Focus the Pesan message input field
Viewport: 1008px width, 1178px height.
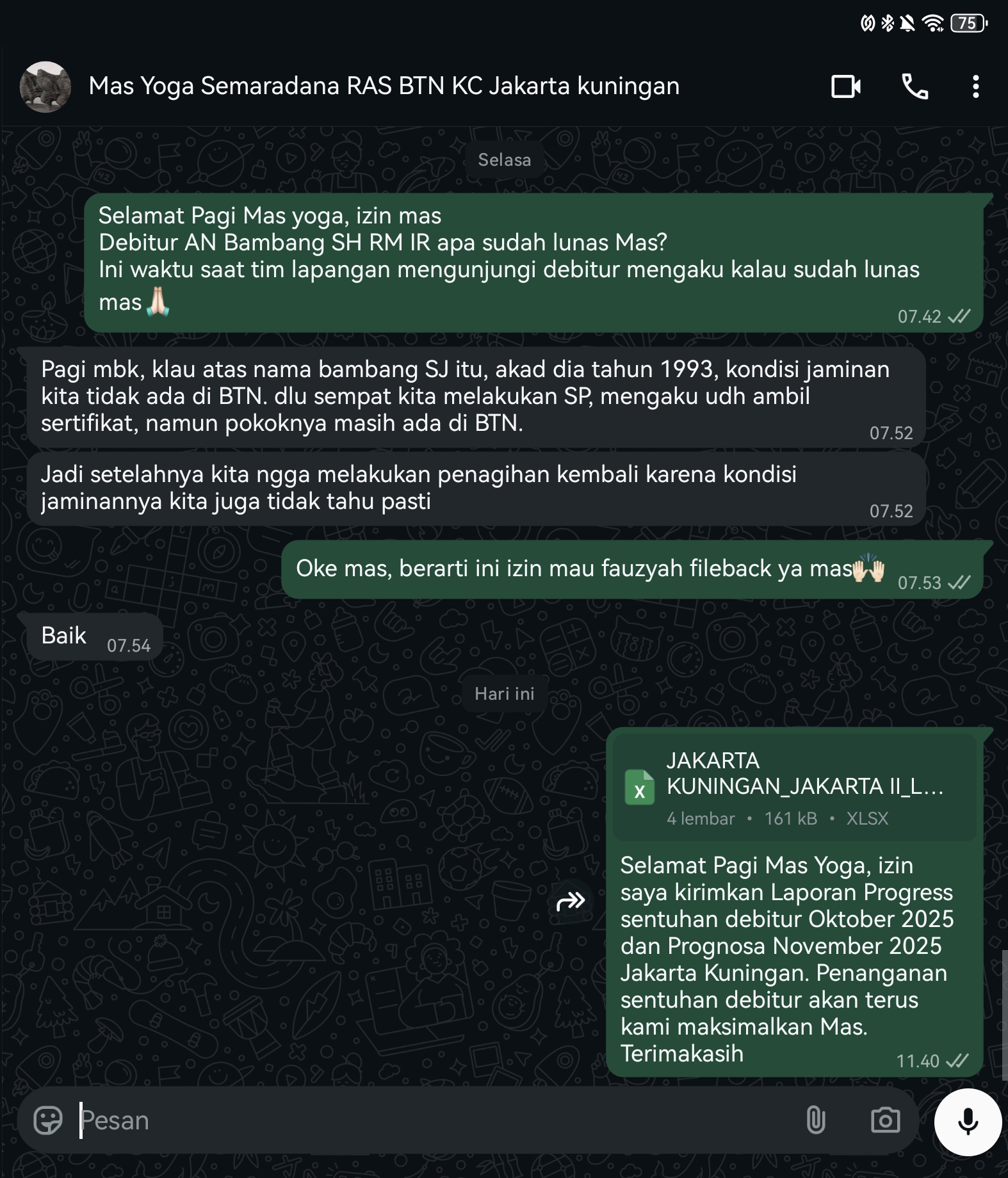(435, 1120)
